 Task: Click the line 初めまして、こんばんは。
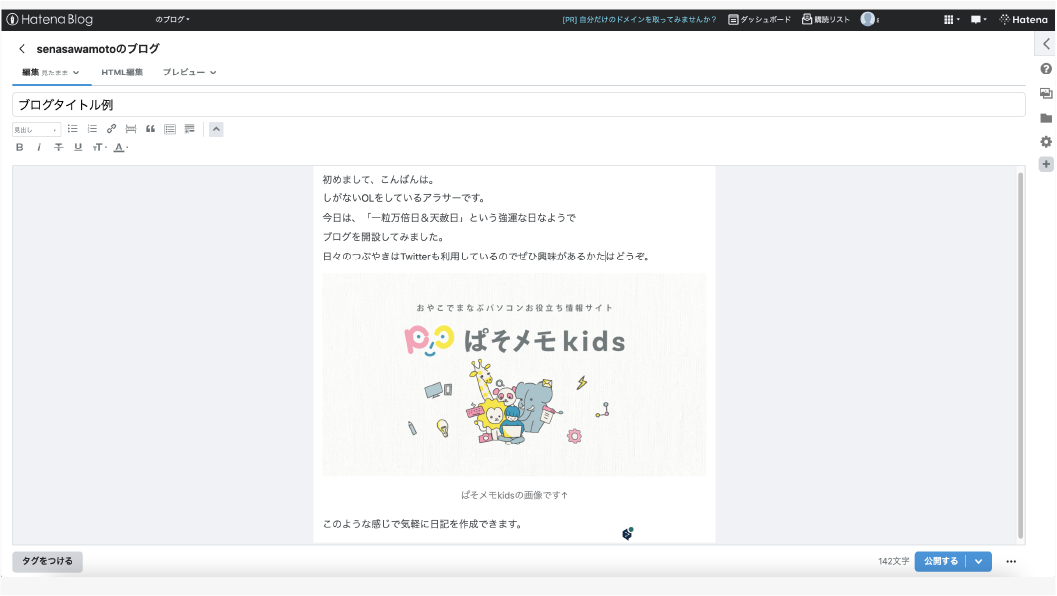tap(380, 179)
